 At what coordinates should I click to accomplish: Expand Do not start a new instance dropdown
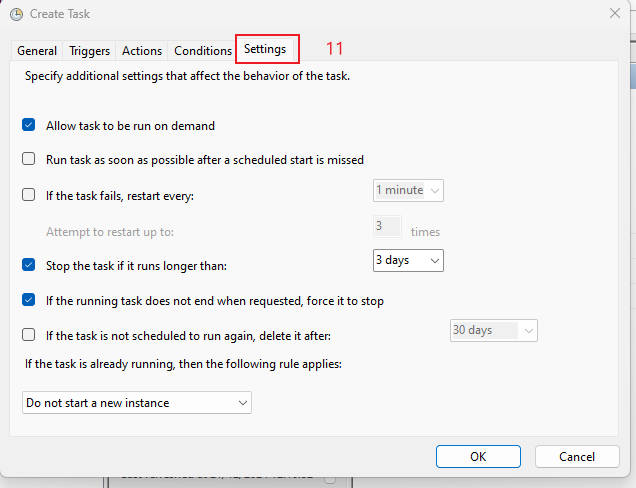point(137,403)
